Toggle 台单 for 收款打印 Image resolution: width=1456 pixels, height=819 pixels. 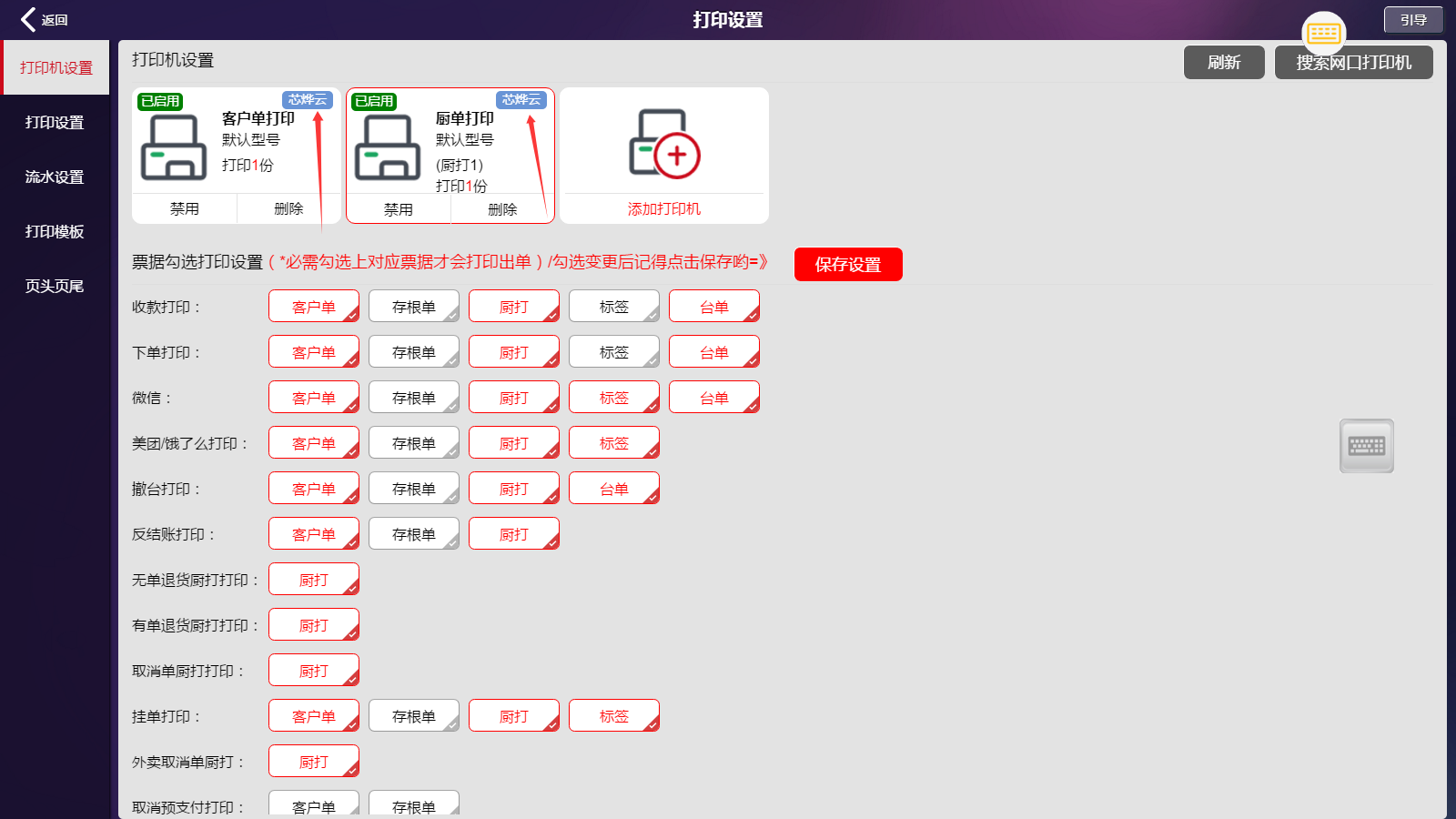click(714, 306)
